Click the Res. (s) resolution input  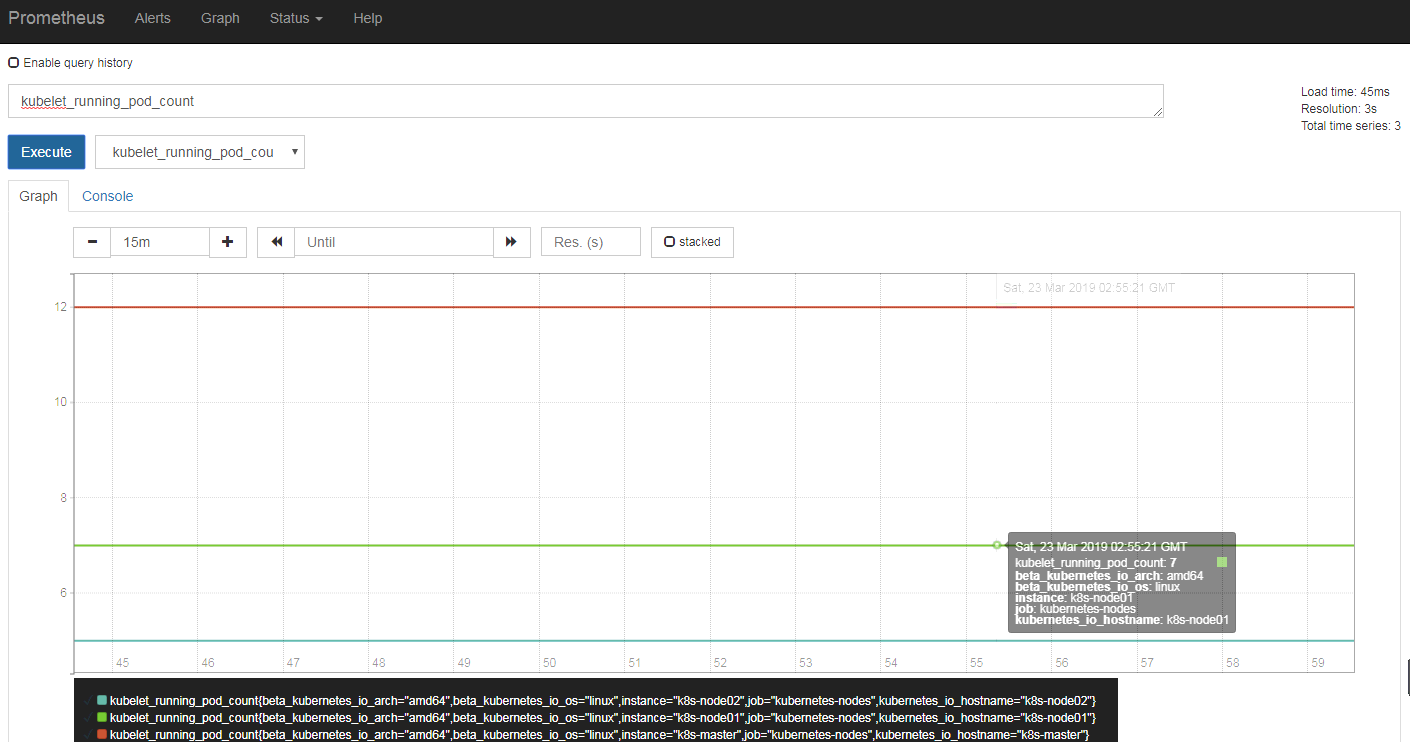[x=590, y=242]
